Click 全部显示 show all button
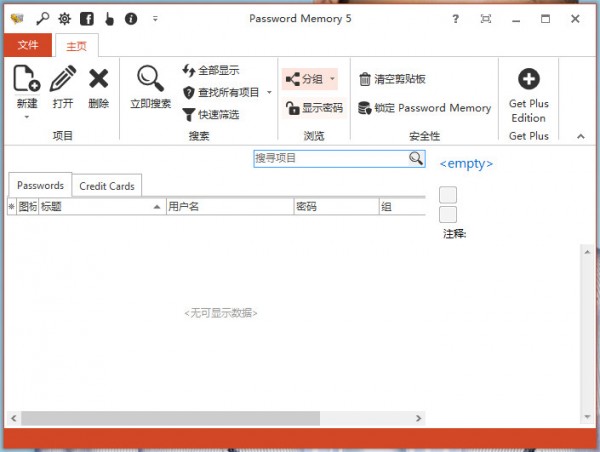 point(211,70)
